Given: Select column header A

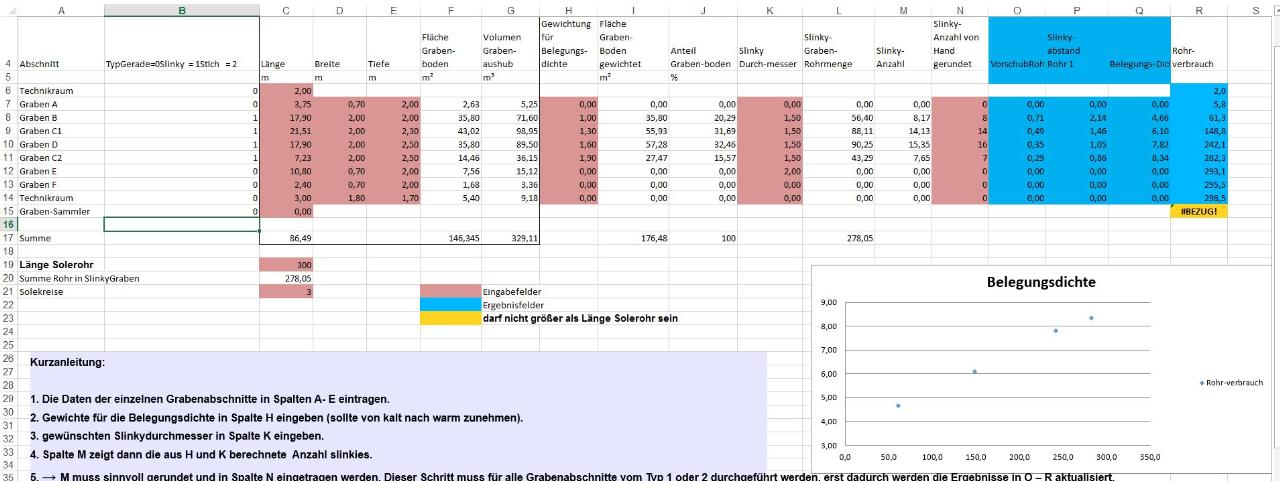Looking at the screenshot, I should pyautogui.click(x=61, y=9).
